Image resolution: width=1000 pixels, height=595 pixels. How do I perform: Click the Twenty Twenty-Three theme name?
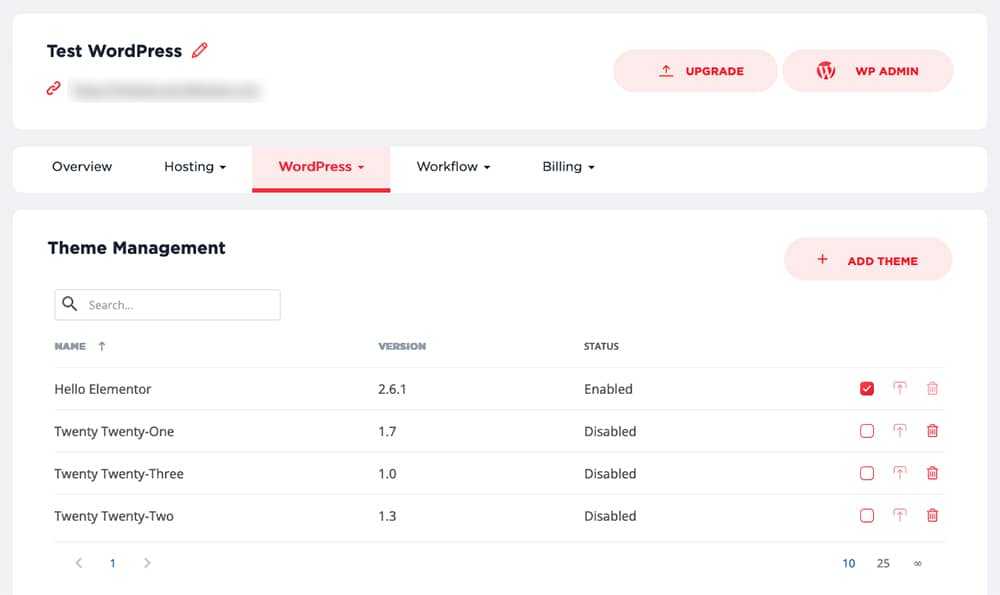[x=119, y=474]
